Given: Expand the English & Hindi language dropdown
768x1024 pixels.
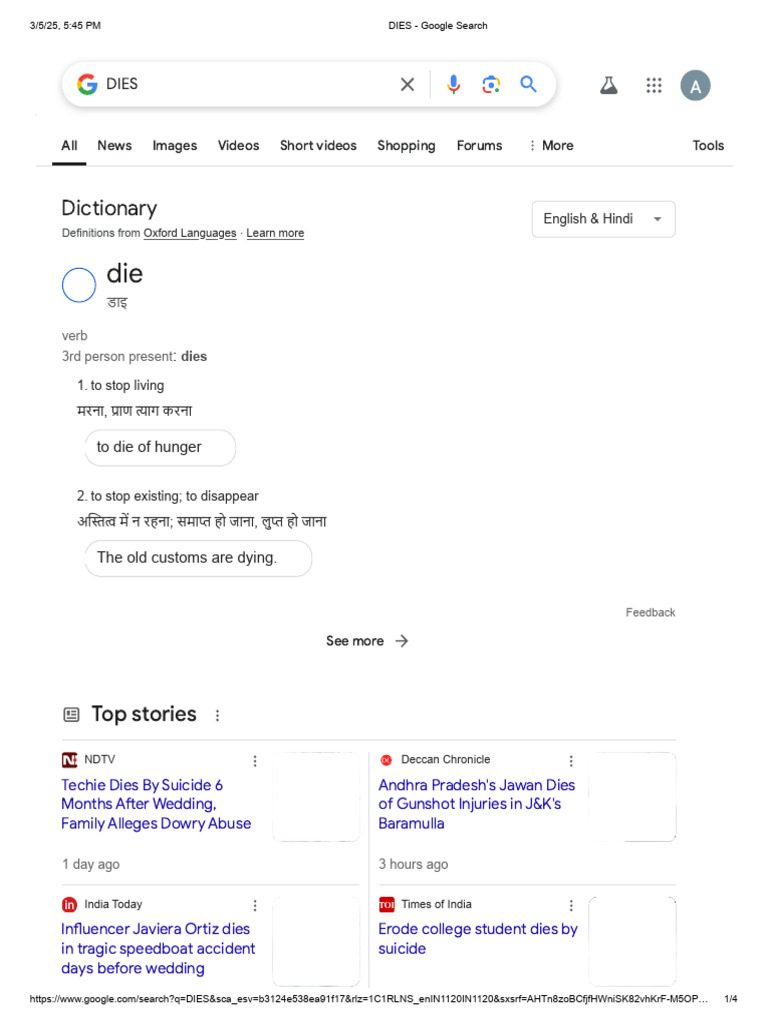Looking at the screenshot, I should [x=603, y=219].
